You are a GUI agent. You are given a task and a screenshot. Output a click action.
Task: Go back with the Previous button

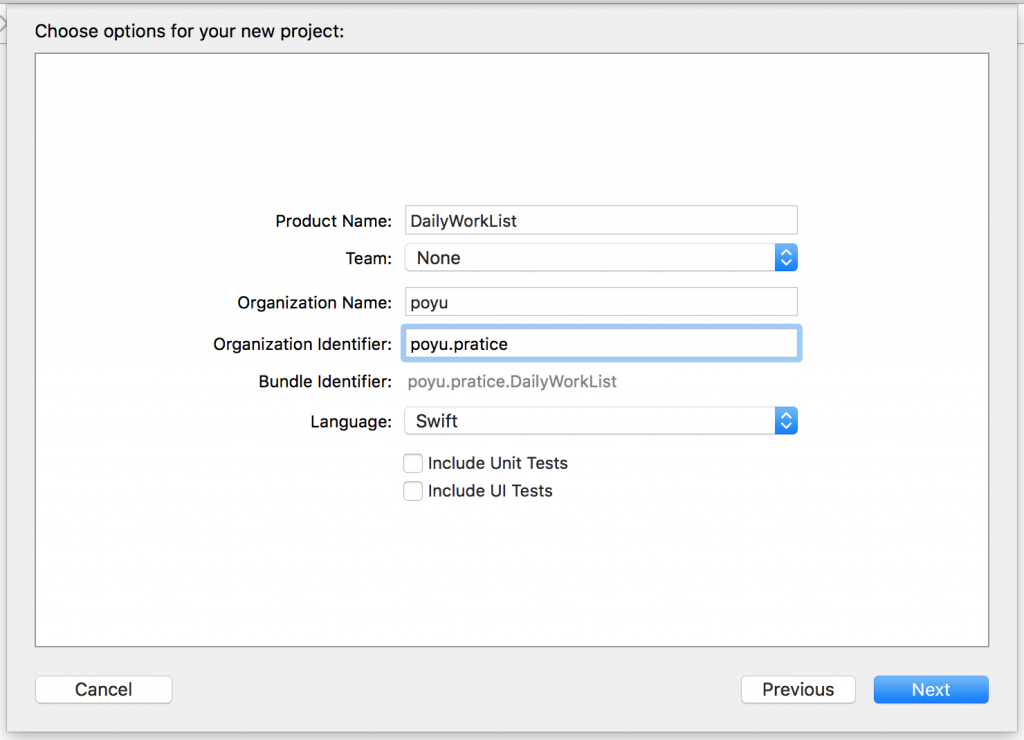798,689
